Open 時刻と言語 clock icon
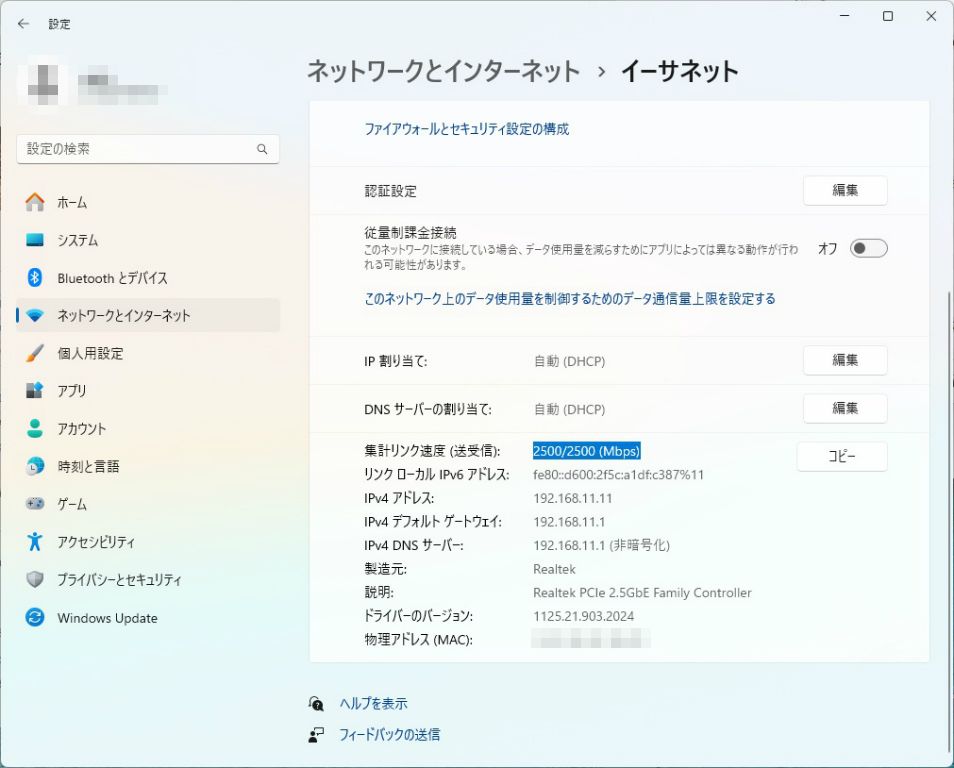Viewport: 954px width, 768px height. click(35, 467)
